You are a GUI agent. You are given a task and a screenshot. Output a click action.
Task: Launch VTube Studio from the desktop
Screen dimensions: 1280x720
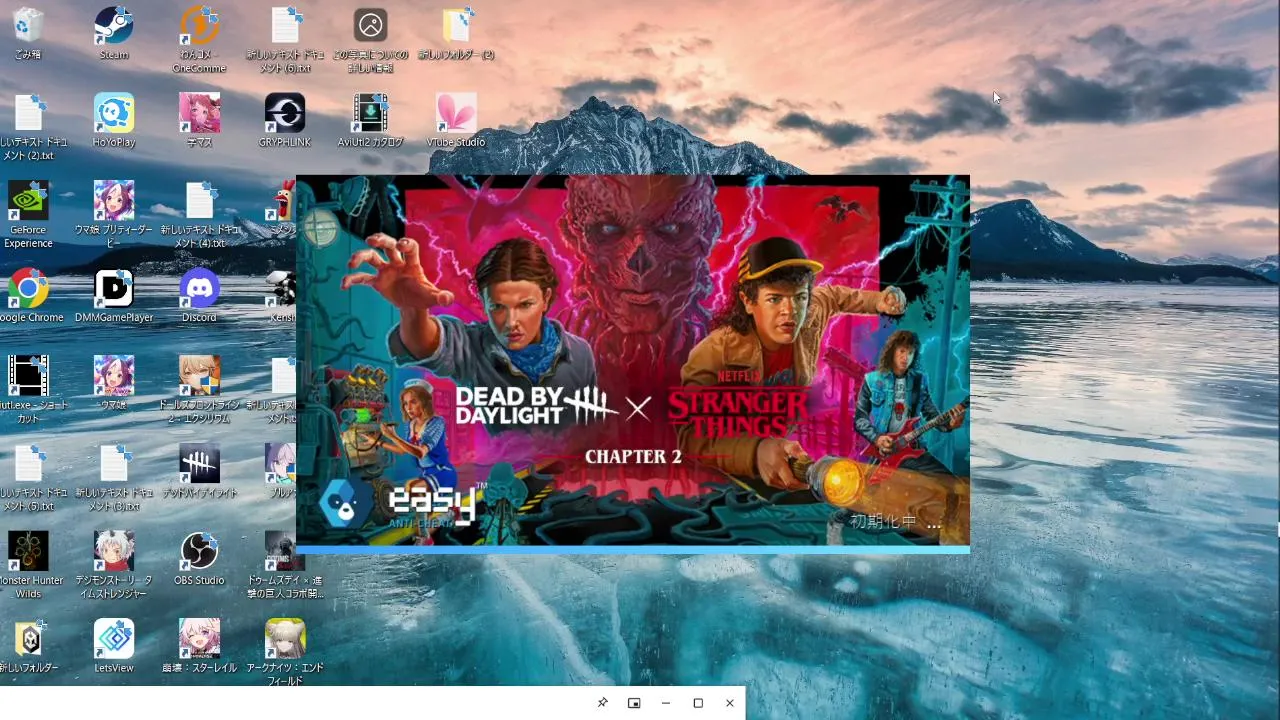click(456, 121)
